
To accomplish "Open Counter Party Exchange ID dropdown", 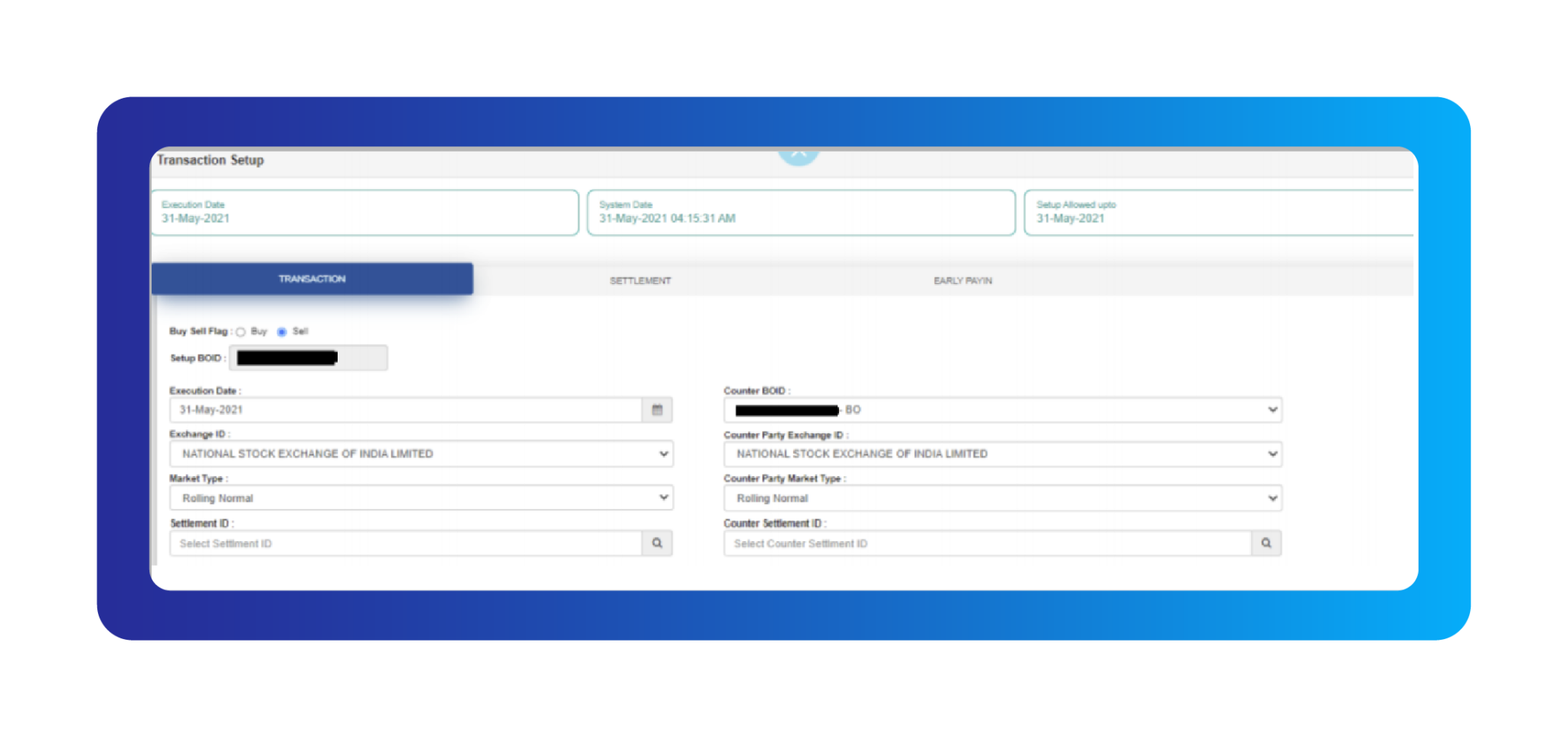I will 1003,454.
